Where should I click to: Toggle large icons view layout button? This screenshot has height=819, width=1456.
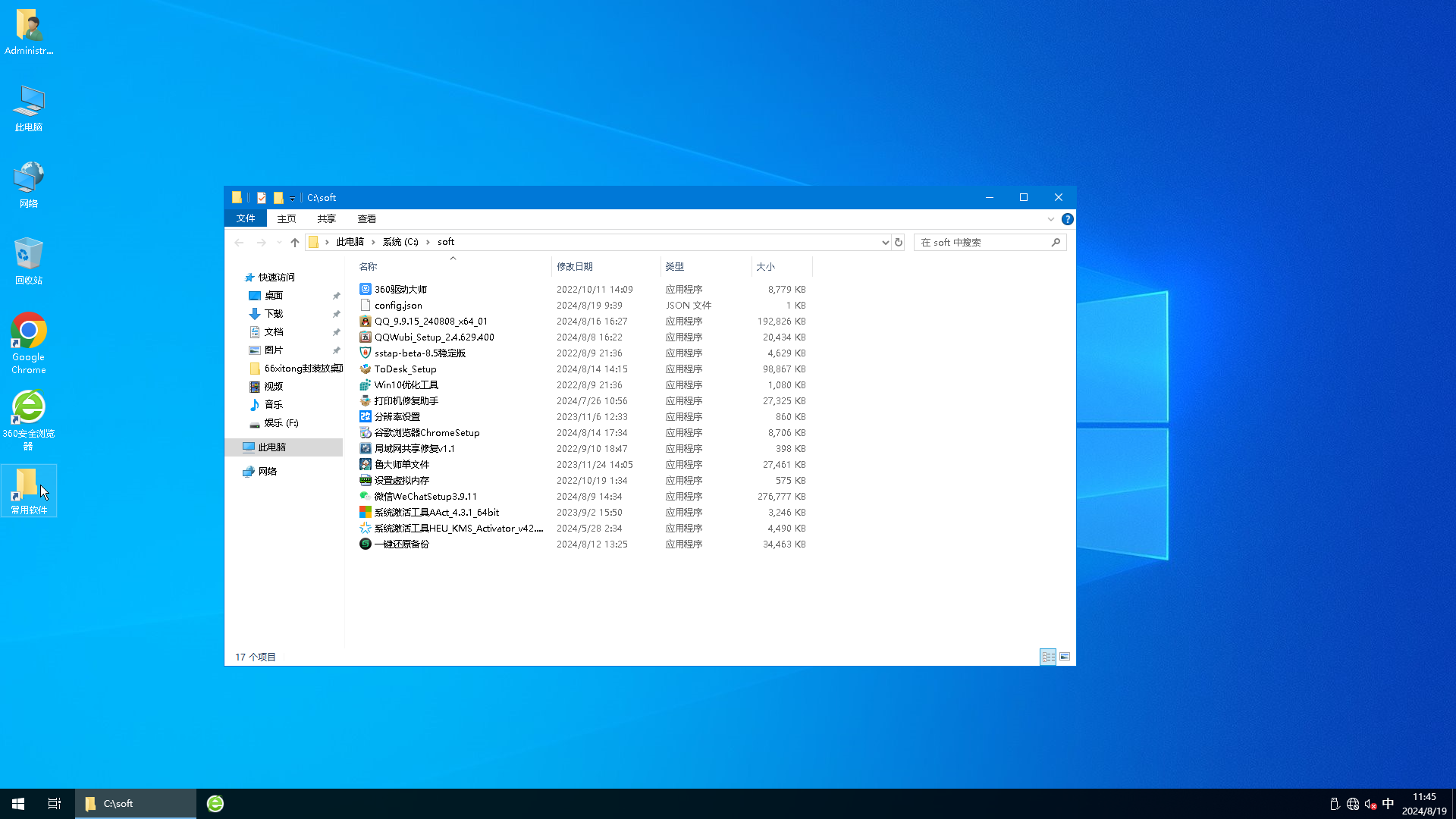coord(1063,656)
